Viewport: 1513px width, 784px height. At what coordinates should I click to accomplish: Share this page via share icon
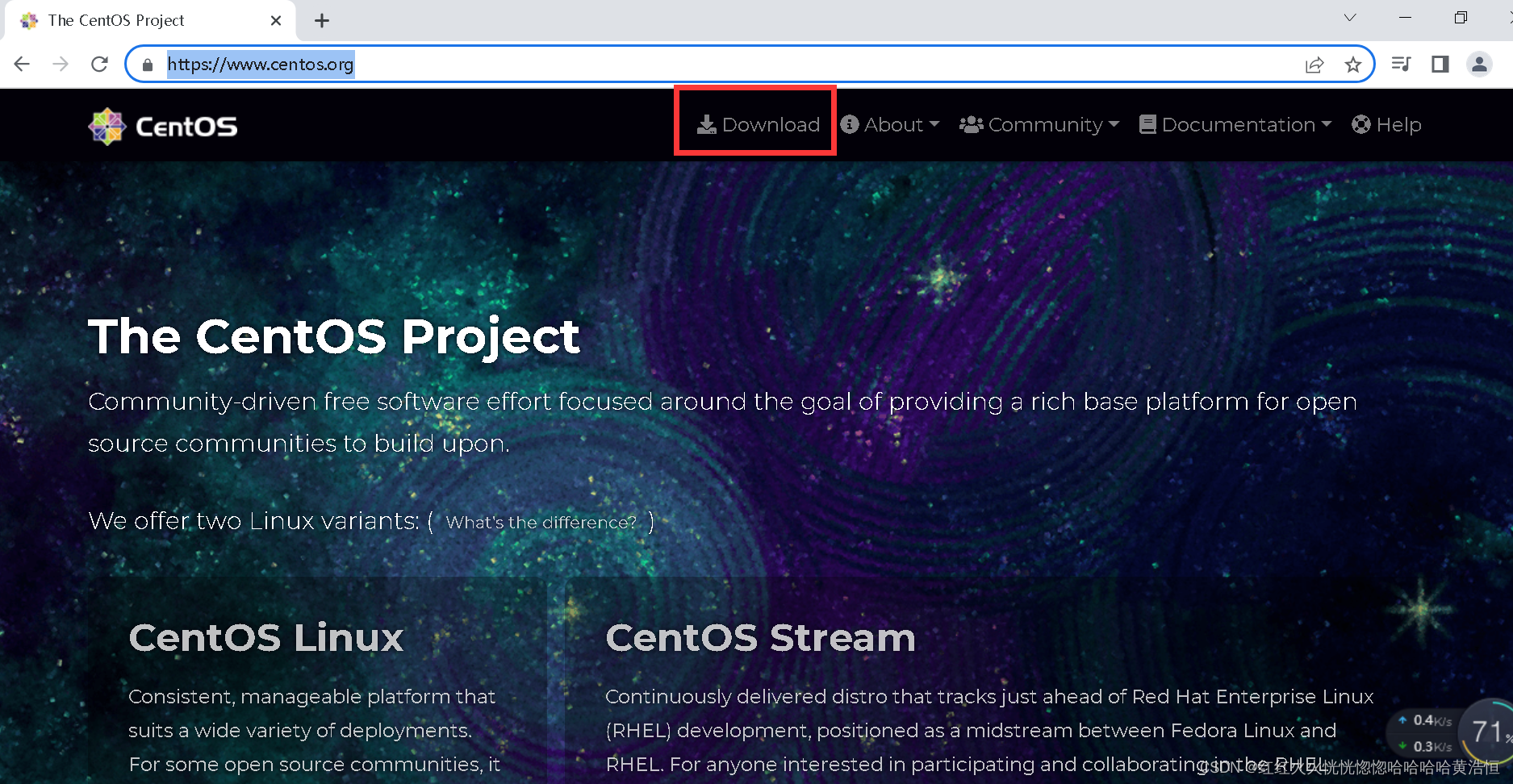(x=1314, y=65)
